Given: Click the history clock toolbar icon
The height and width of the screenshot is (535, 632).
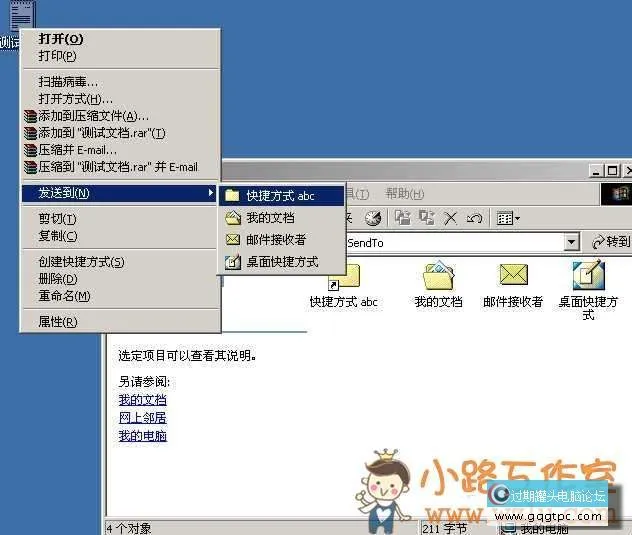Looking at the screenshot, I should [x=373, y=218].
